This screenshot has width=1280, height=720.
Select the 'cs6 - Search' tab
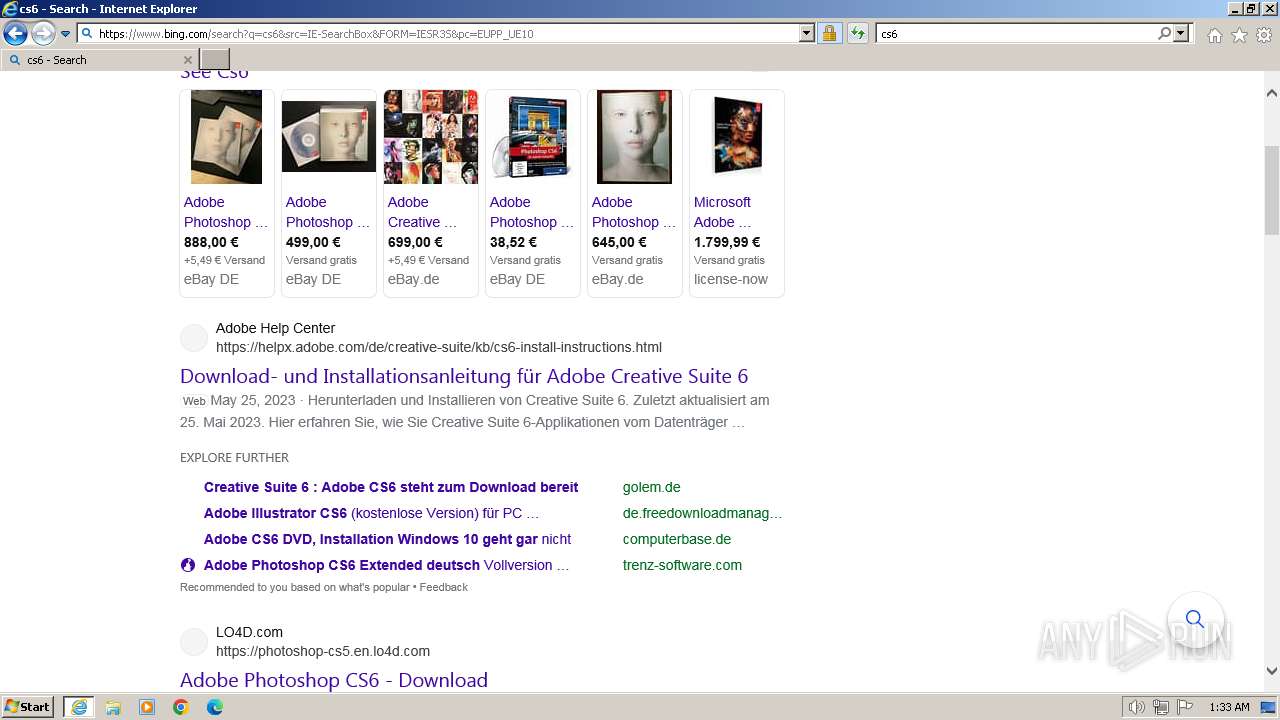(x=100, y=60)
